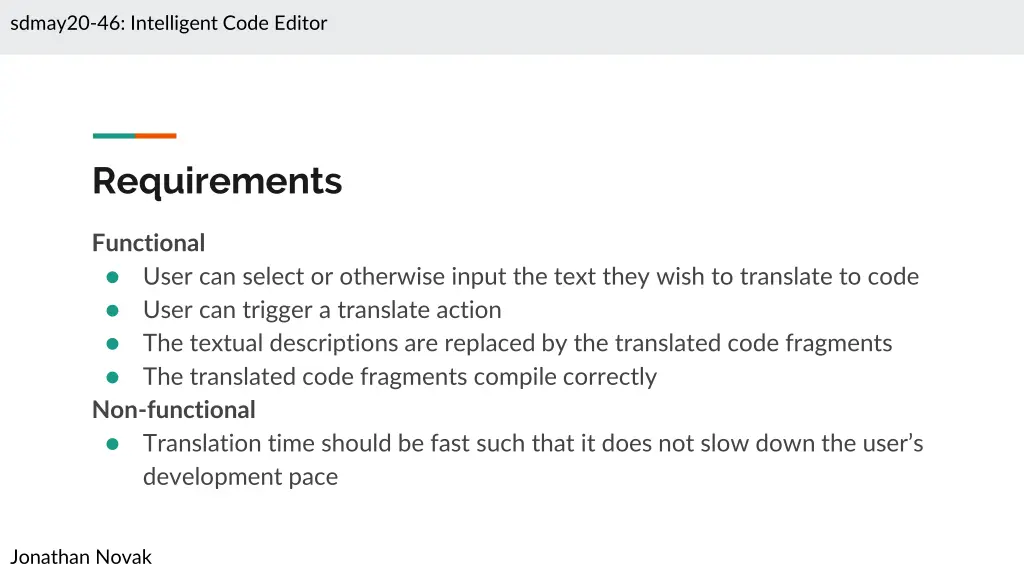Click the line starting "Translation time should be fast"
Viewport: 1024px width, 576px height.
click(532, 443)
